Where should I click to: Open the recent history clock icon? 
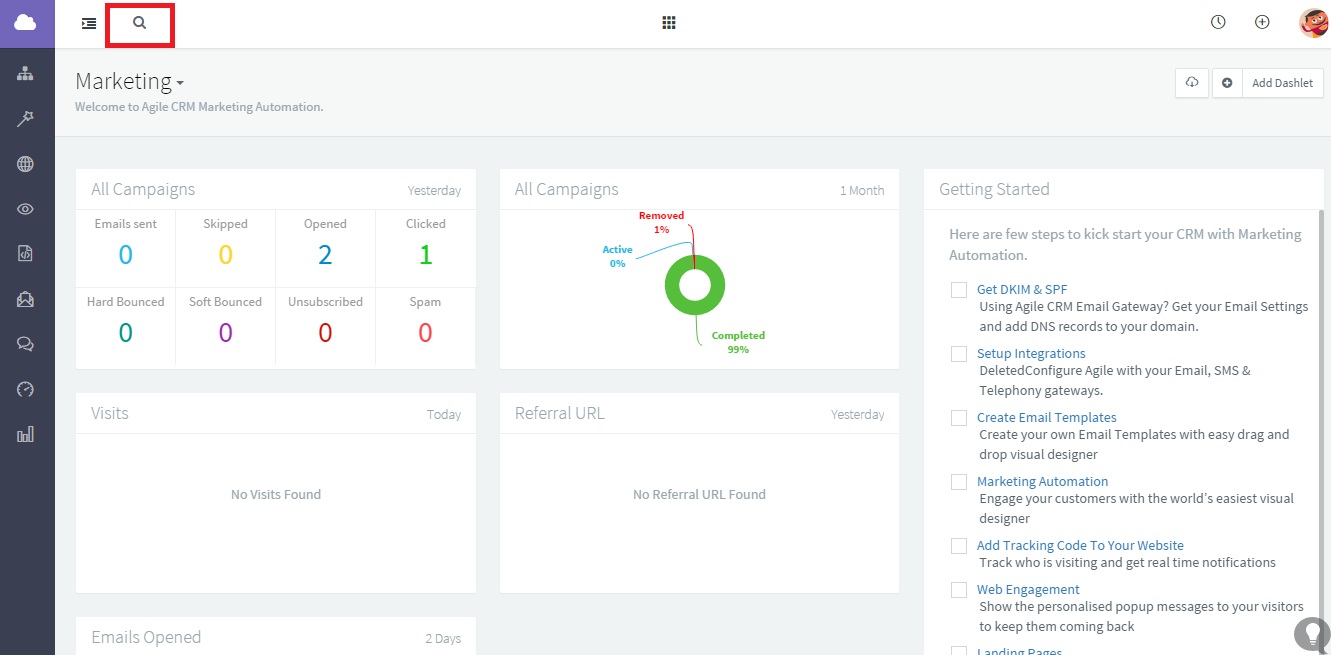1218,22
